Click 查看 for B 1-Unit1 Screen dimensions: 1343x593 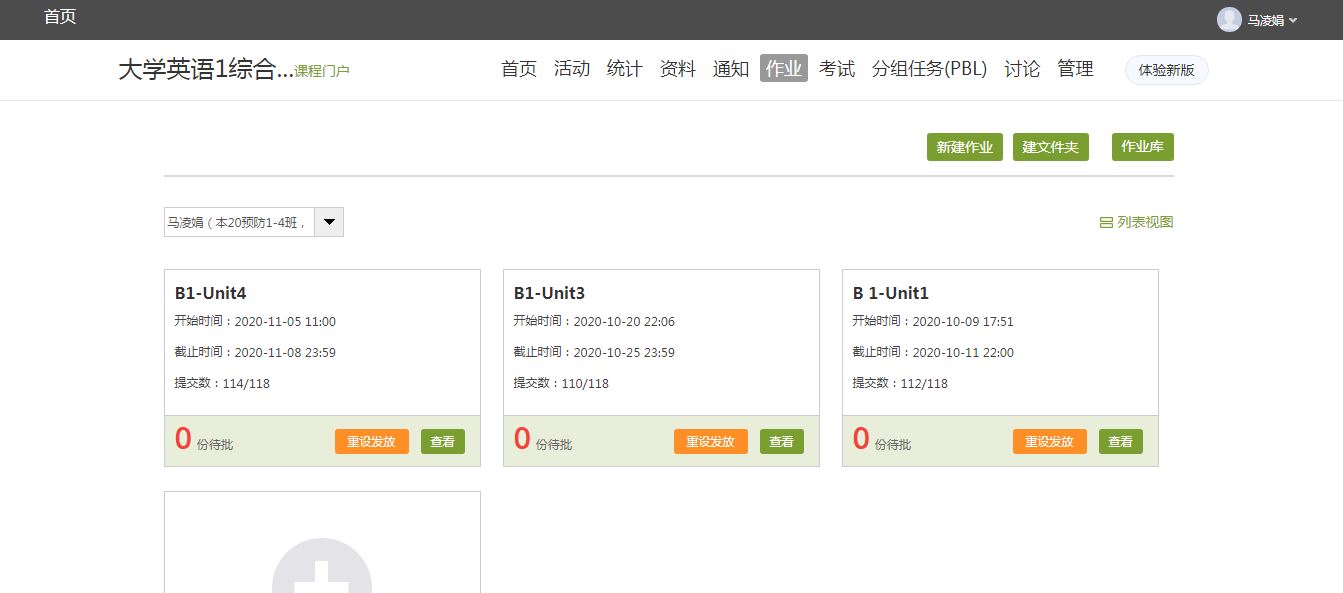1121,442
